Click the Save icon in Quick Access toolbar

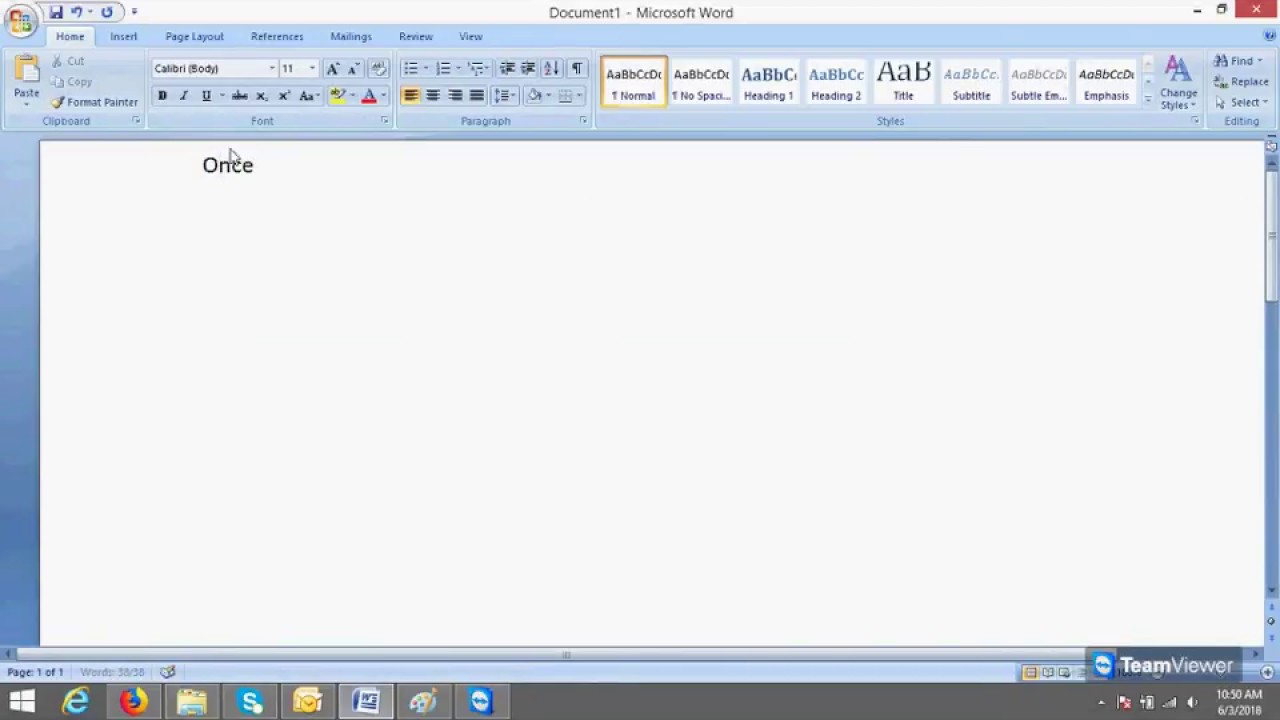(x=56, y=12)
